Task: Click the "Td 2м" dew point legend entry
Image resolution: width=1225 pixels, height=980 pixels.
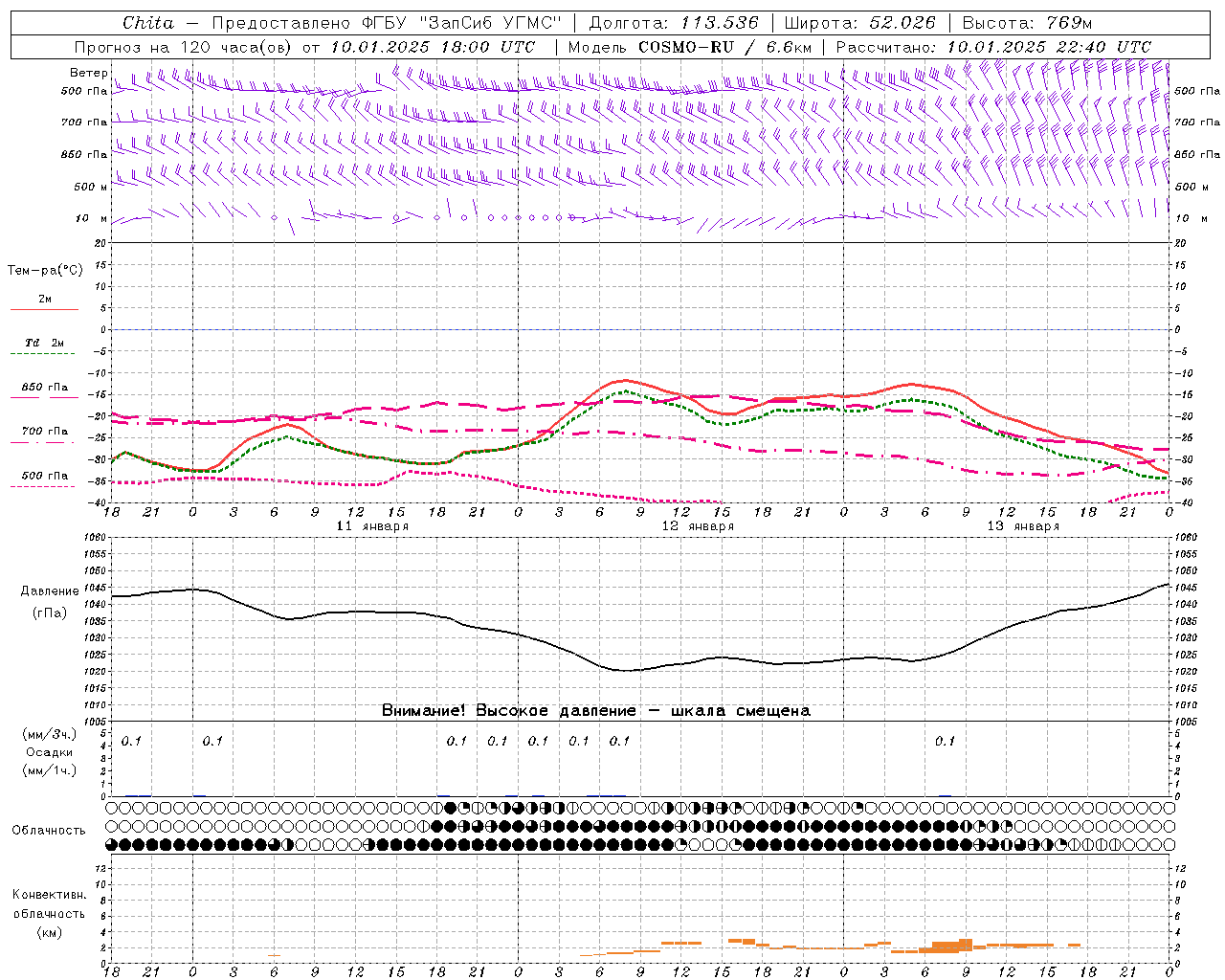Action: [x=45, y=343]
